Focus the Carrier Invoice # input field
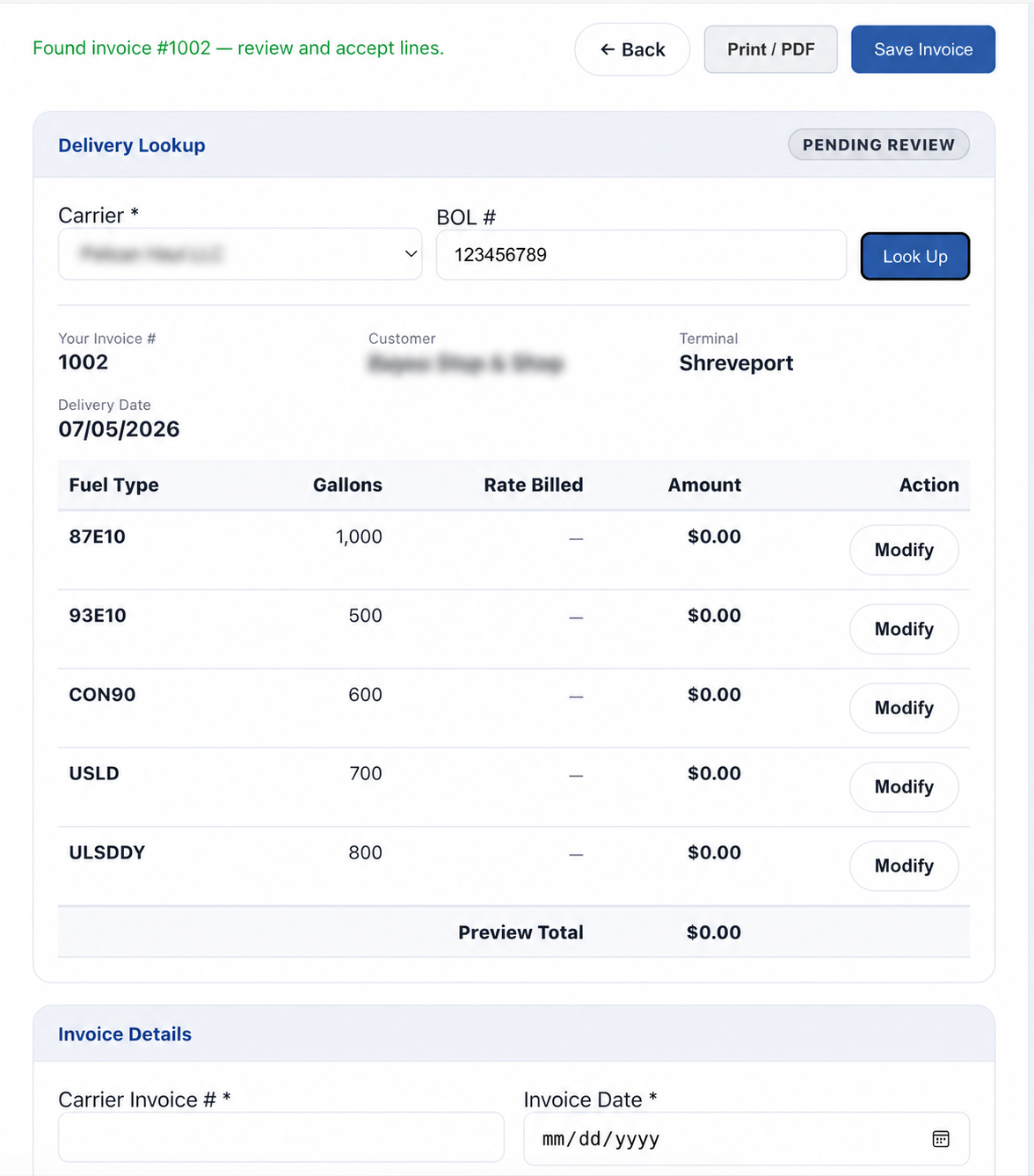Image resolution: width=1034 pixels, height=1176 pixels. point(281,1137)
